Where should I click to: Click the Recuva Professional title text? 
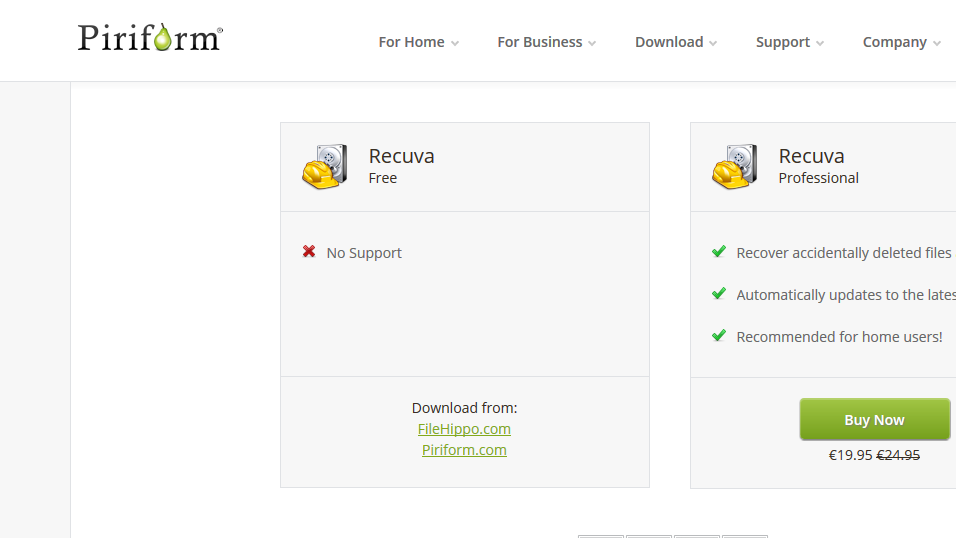pyautogui.click(x=811, y=156)
